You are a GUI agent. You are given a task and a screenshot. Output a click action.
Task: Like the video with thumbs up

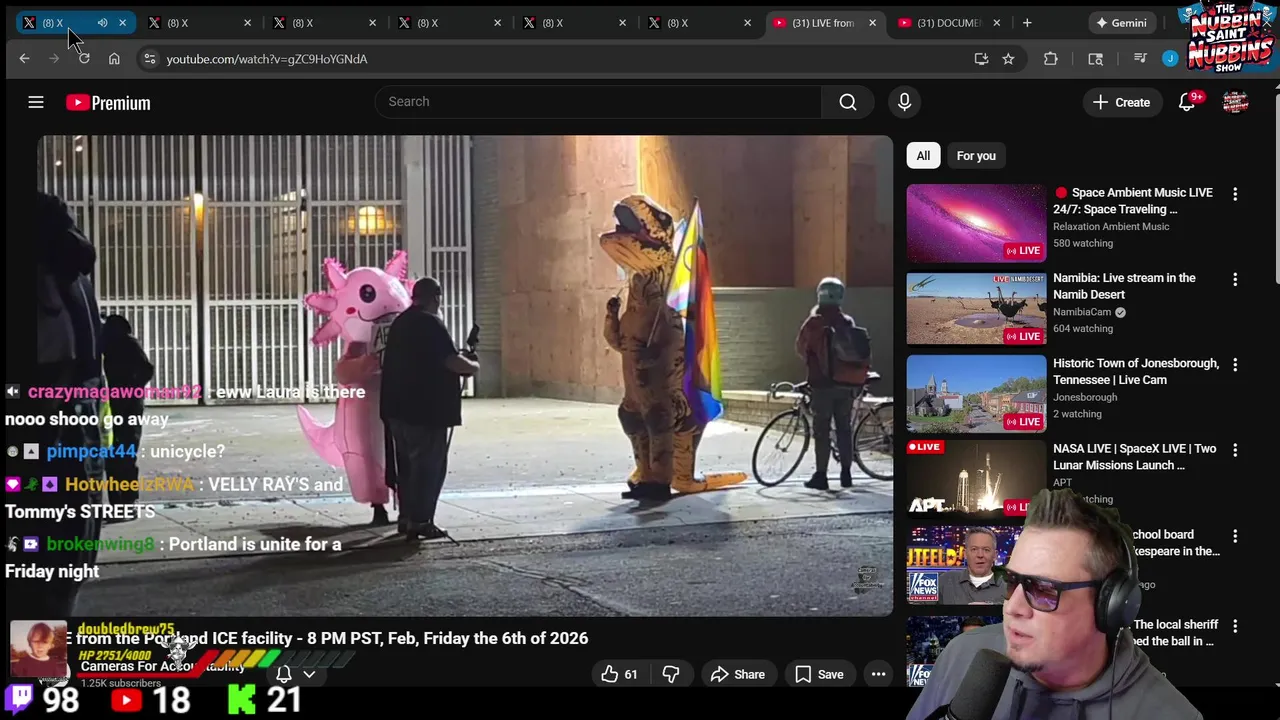point(619,674)
